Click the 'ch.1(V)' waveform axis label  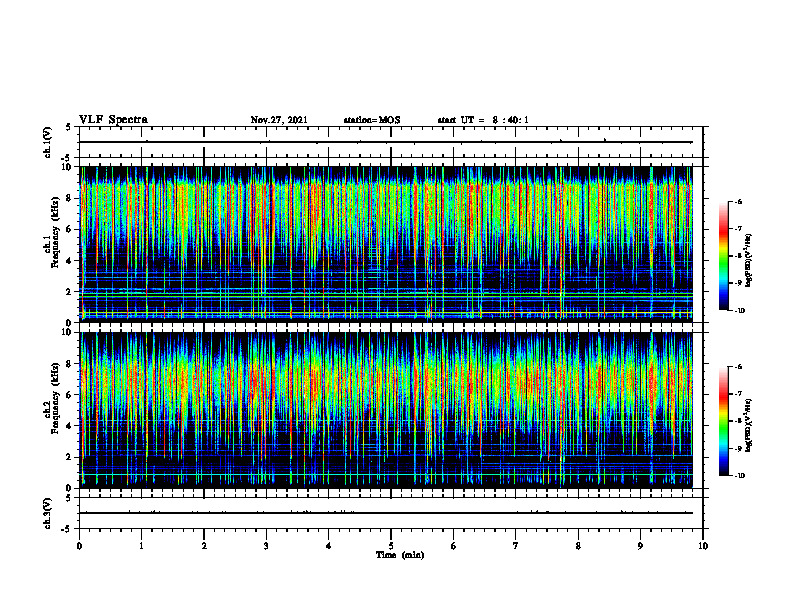click(48, 142)
